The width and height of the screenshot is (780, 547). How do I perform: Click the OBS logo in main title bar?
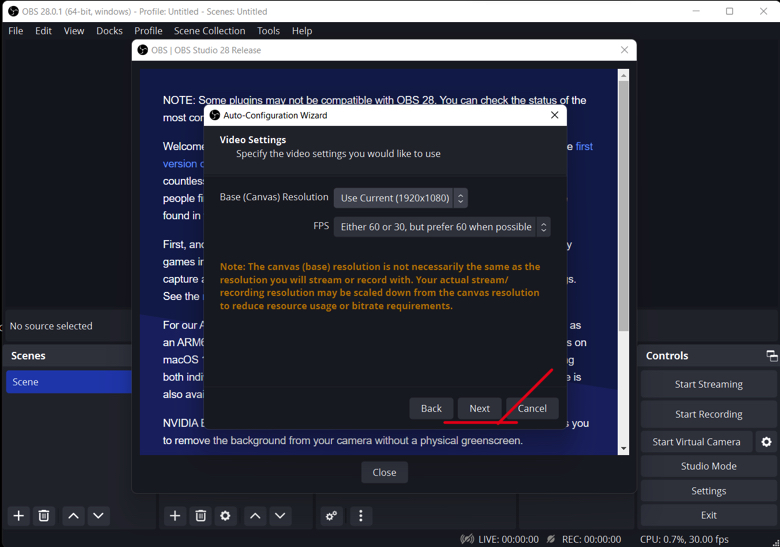point(13,11)
